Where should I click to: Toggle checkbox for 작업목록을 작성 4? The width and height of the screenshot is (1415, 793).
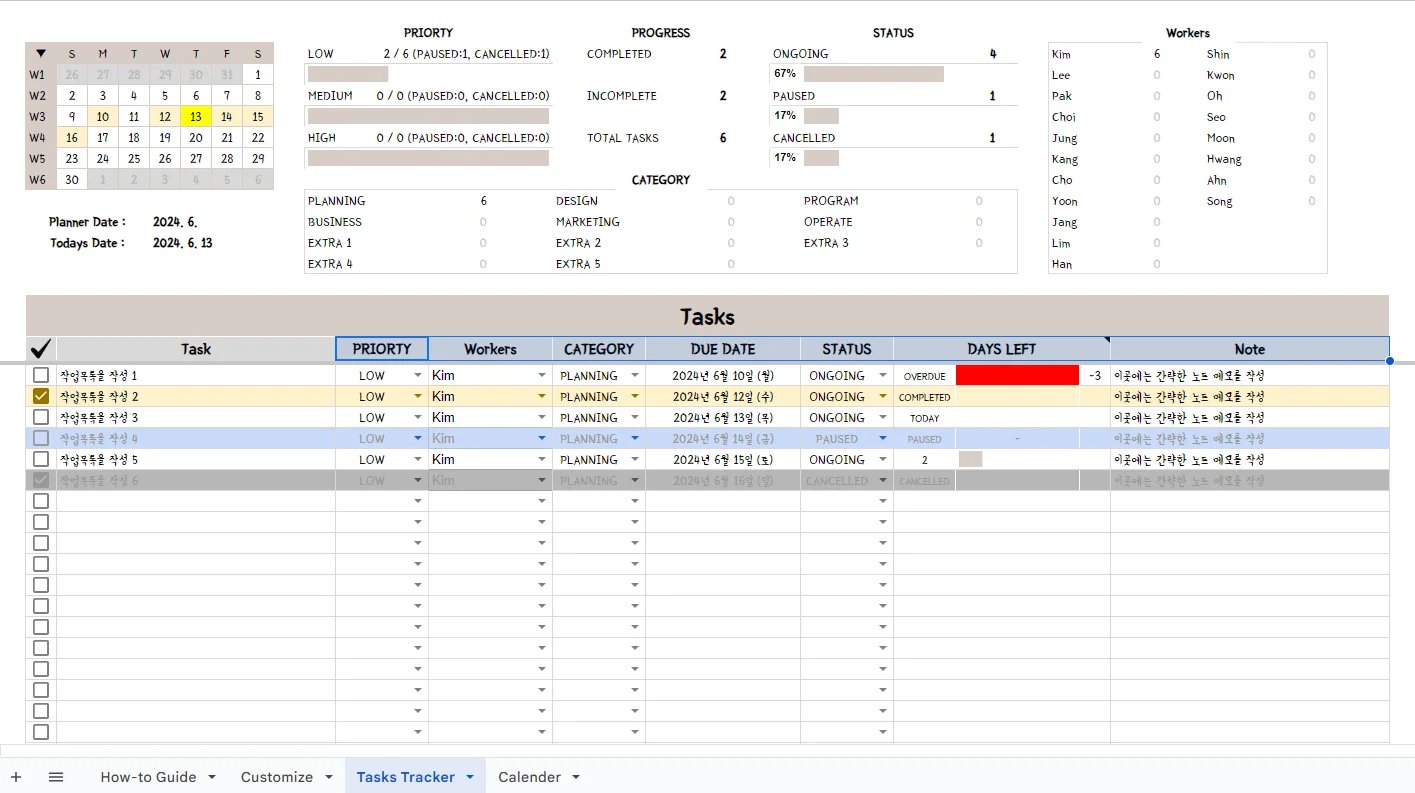(41, 438)
